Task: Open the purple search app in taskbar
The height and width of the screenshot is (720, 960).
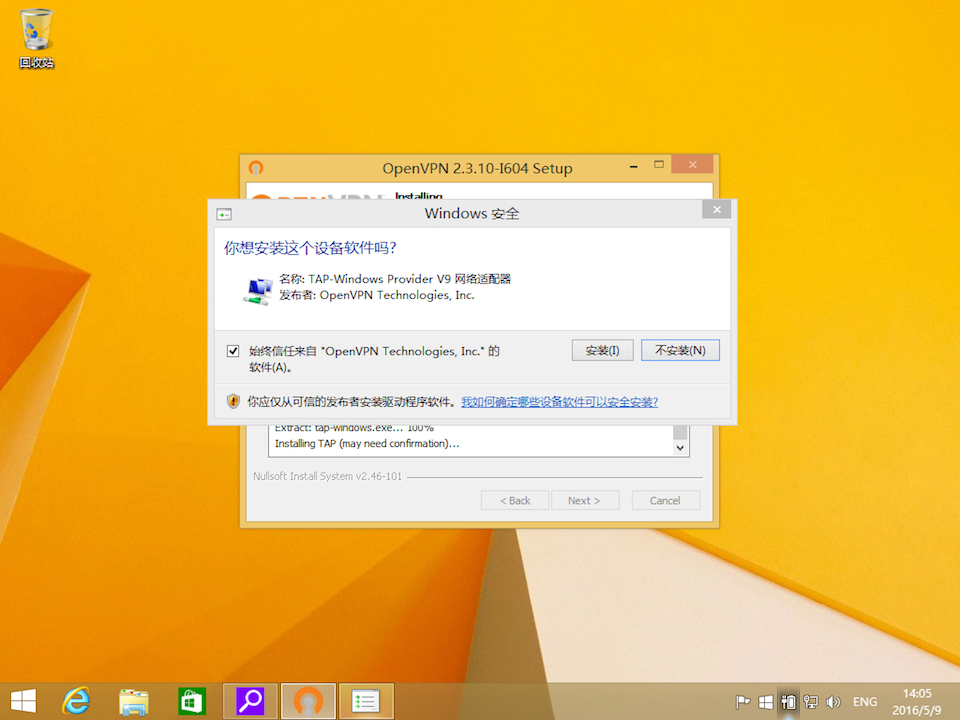Action: 250,702
